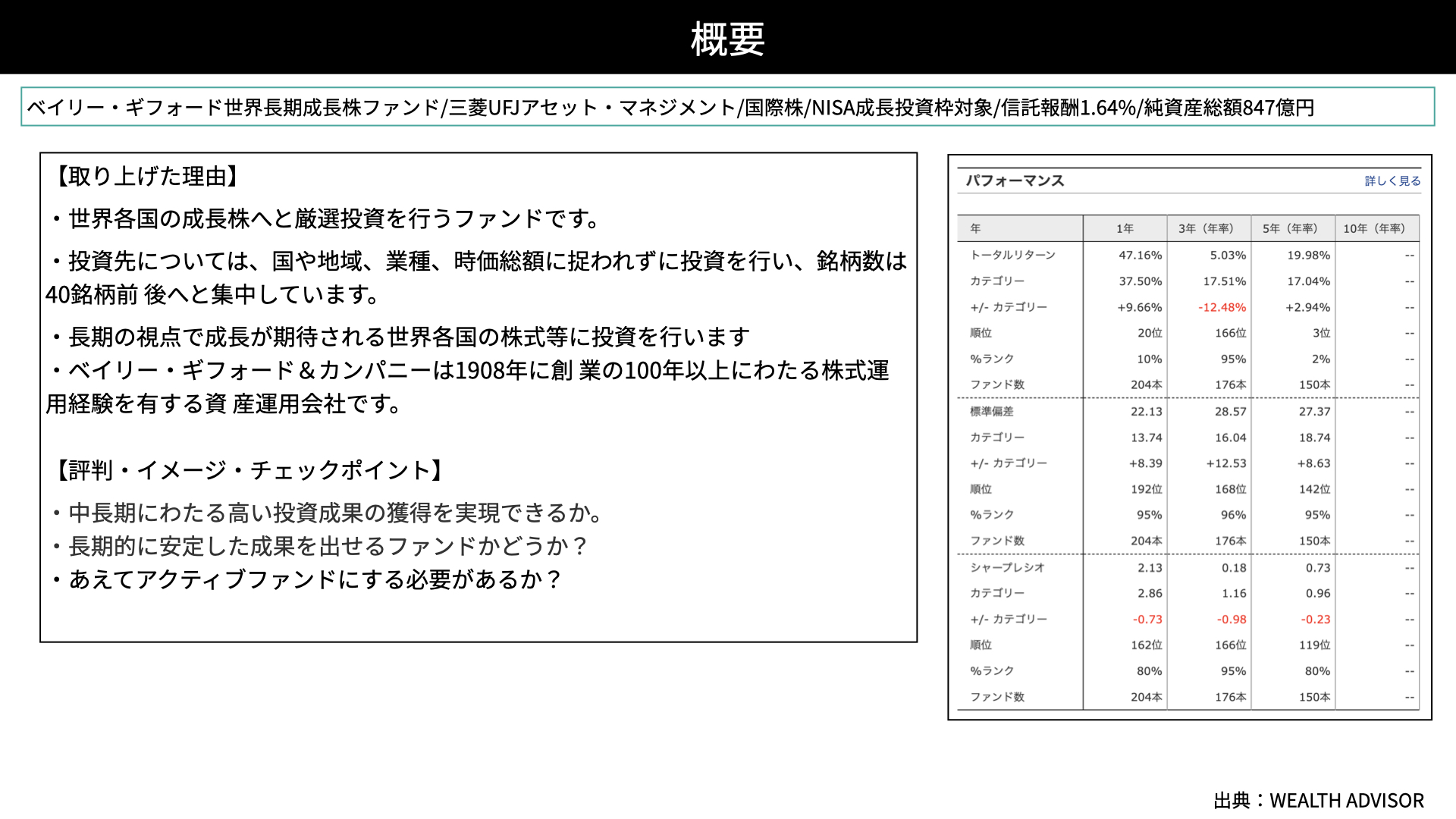Click the bullet about 世界各国の成長株へと厳選投資
This screenshot has height=819, width=1456.
pyautogui.click(x=326, y=218)
